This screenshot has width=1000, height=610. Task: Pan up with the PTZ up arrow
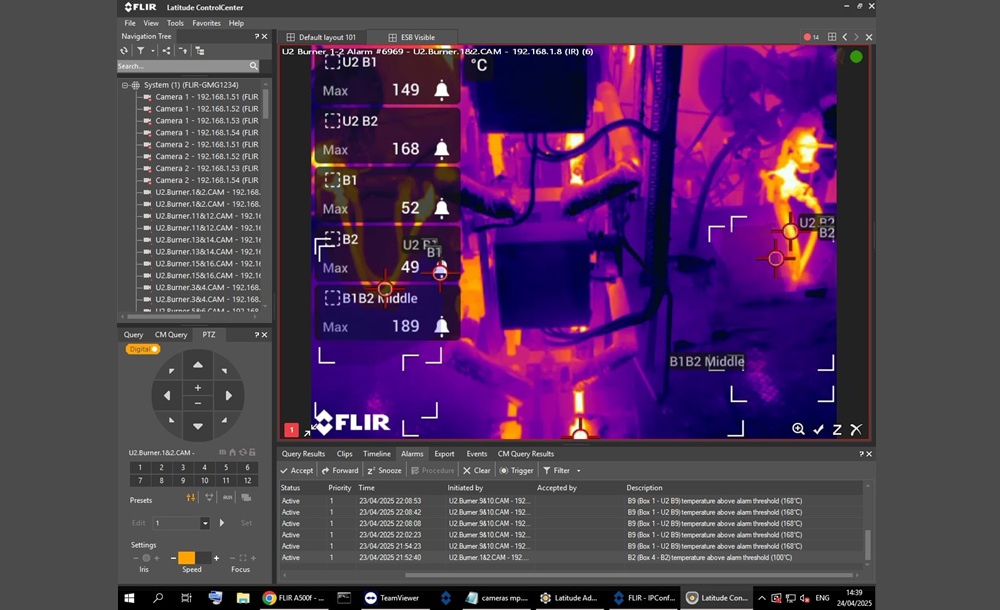pos(198,365)
